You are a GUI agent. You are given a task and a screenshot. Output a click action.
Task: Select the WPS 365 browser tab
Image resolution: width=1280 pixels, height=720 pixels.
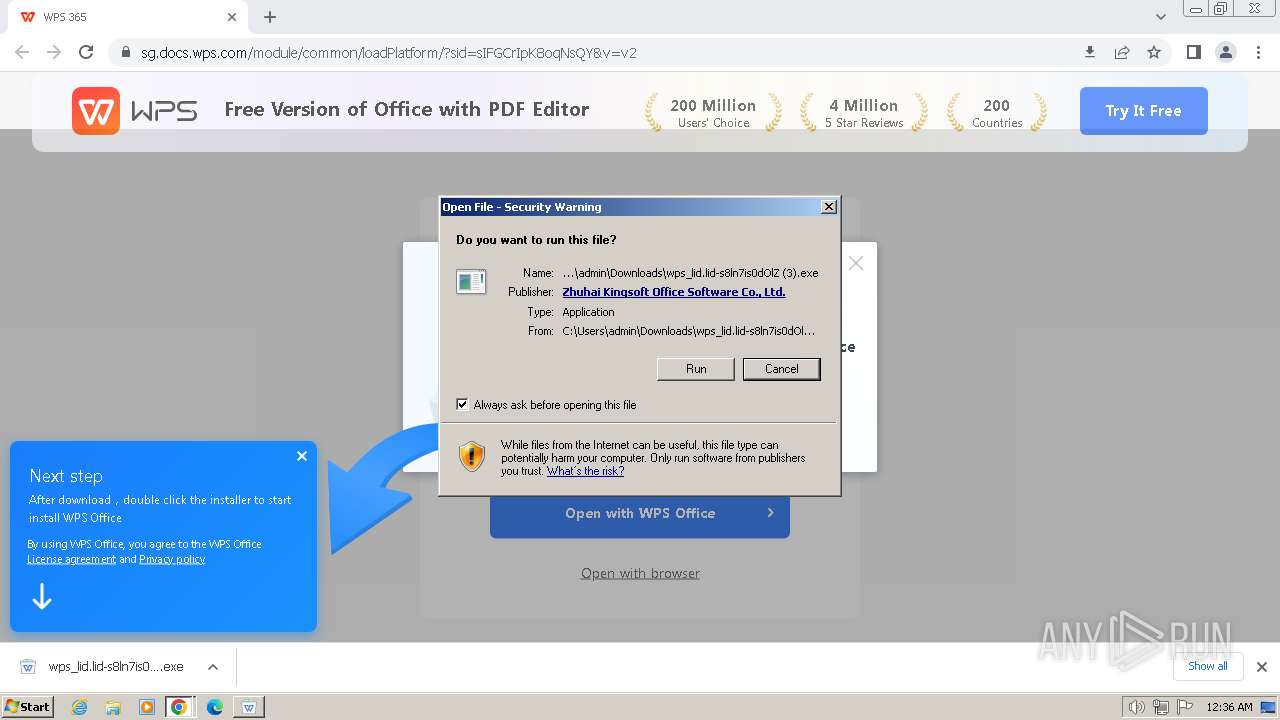point(126,17)
